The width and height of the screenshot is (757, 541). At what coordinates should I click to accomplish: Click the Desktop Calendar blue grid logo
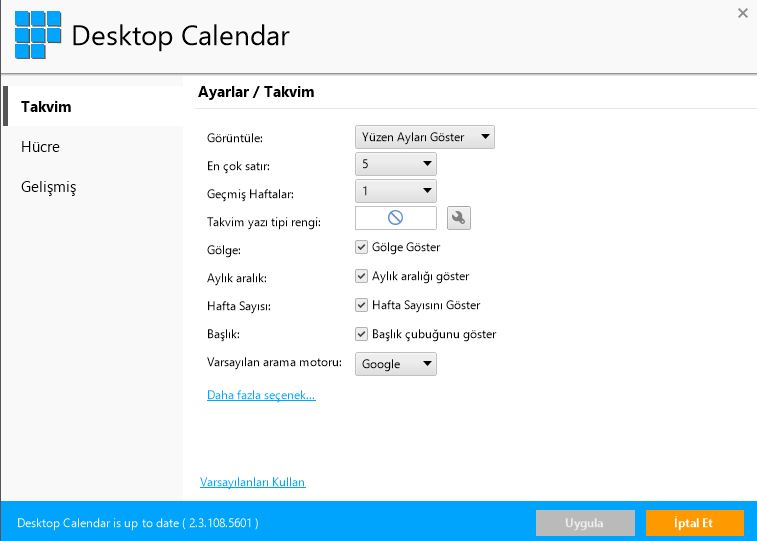tap(38, 35)
